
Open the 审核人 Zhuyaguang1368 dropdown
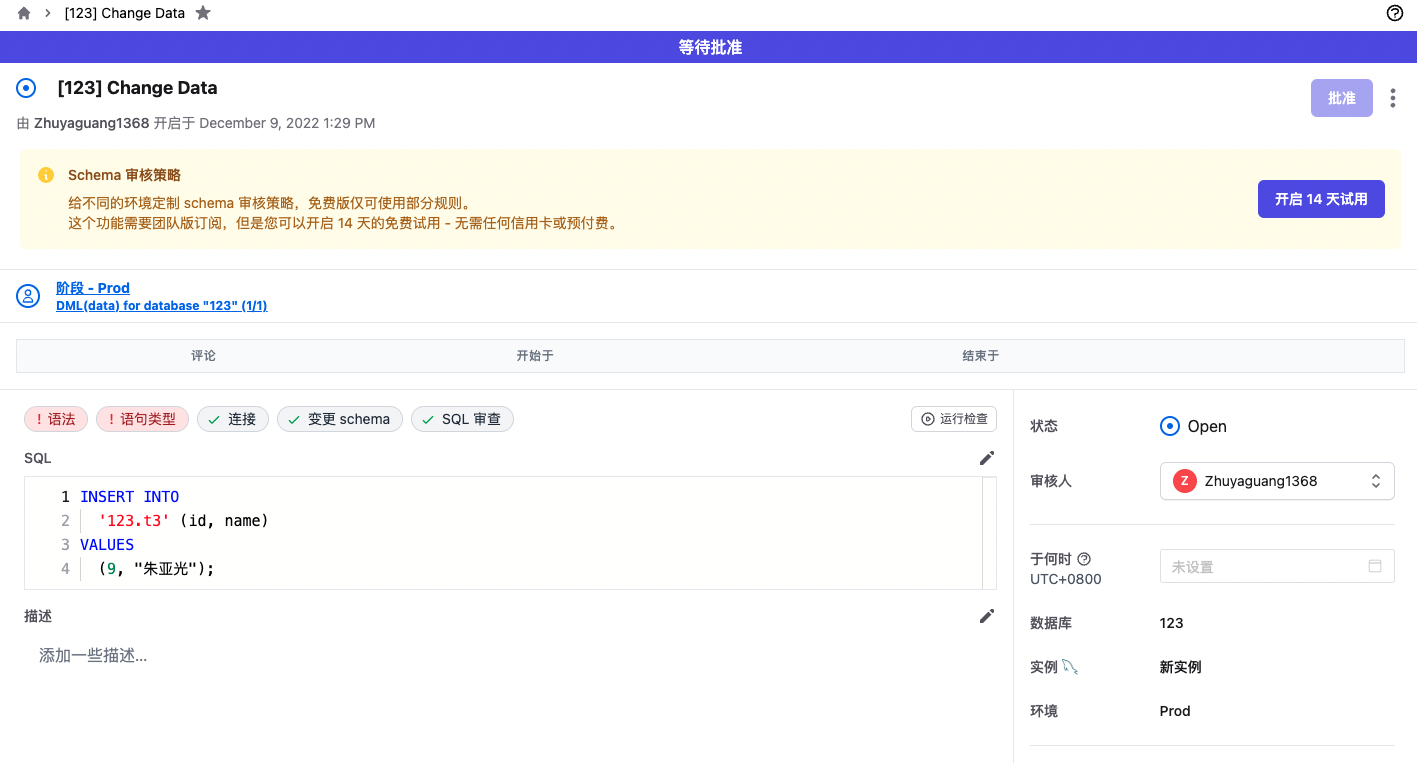coord(1277,481)
